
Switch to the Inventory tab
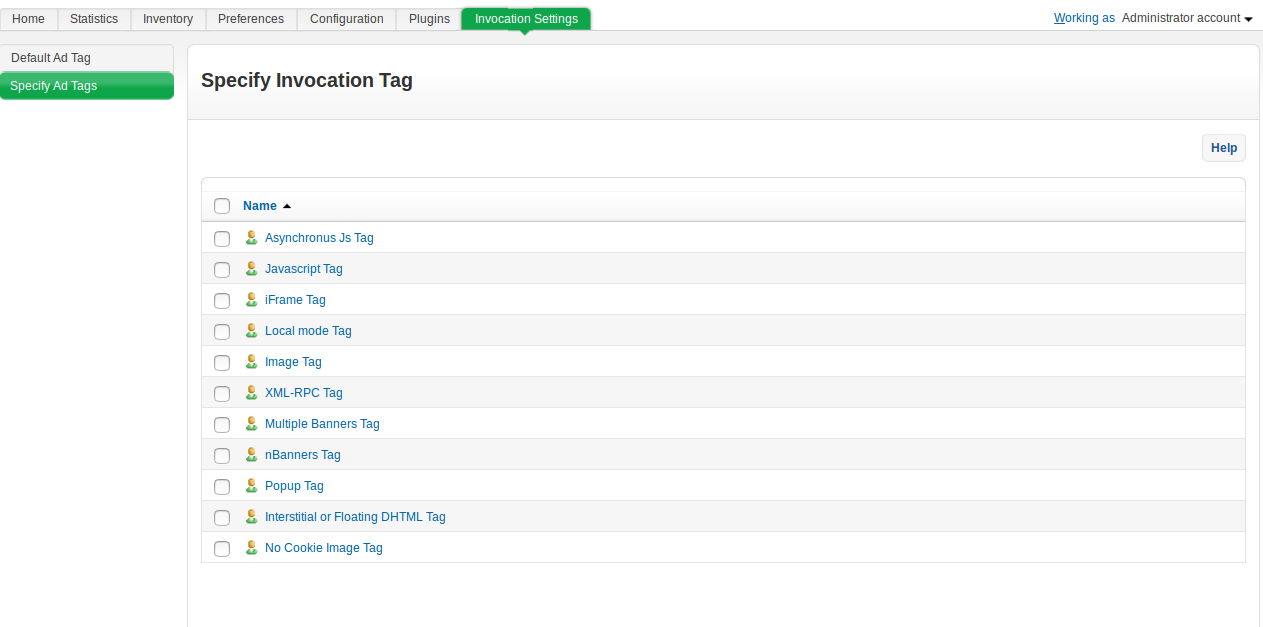click(168, 19)
